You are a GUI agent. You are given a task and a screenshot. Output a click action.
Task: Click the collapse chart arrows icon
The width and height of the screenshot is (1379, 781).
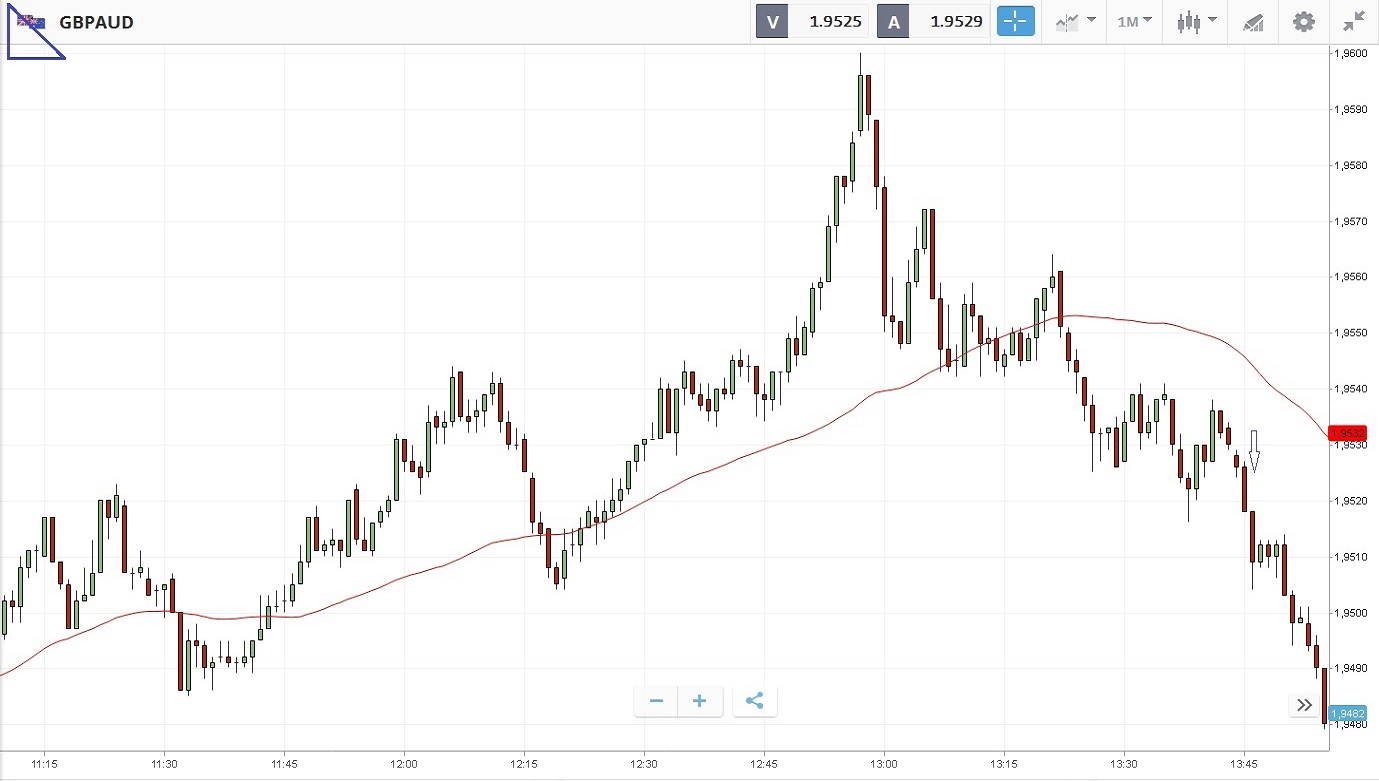1354,21
